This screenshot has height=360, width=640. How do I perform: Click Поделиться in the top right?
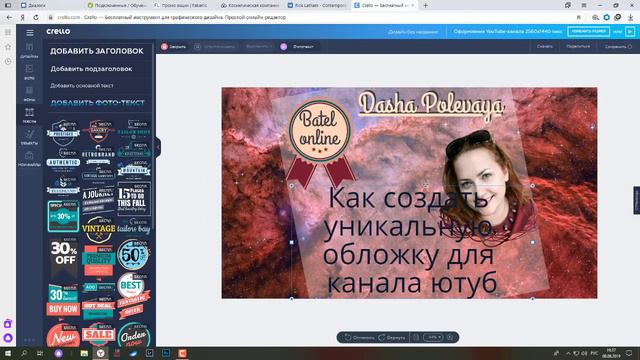pyautogui.click(x=578, y=47)
